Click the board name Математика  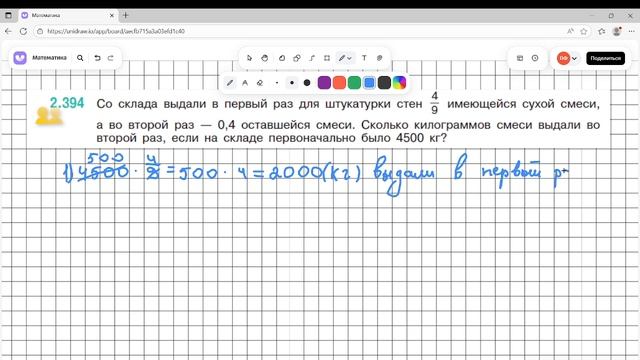(49, 58)
